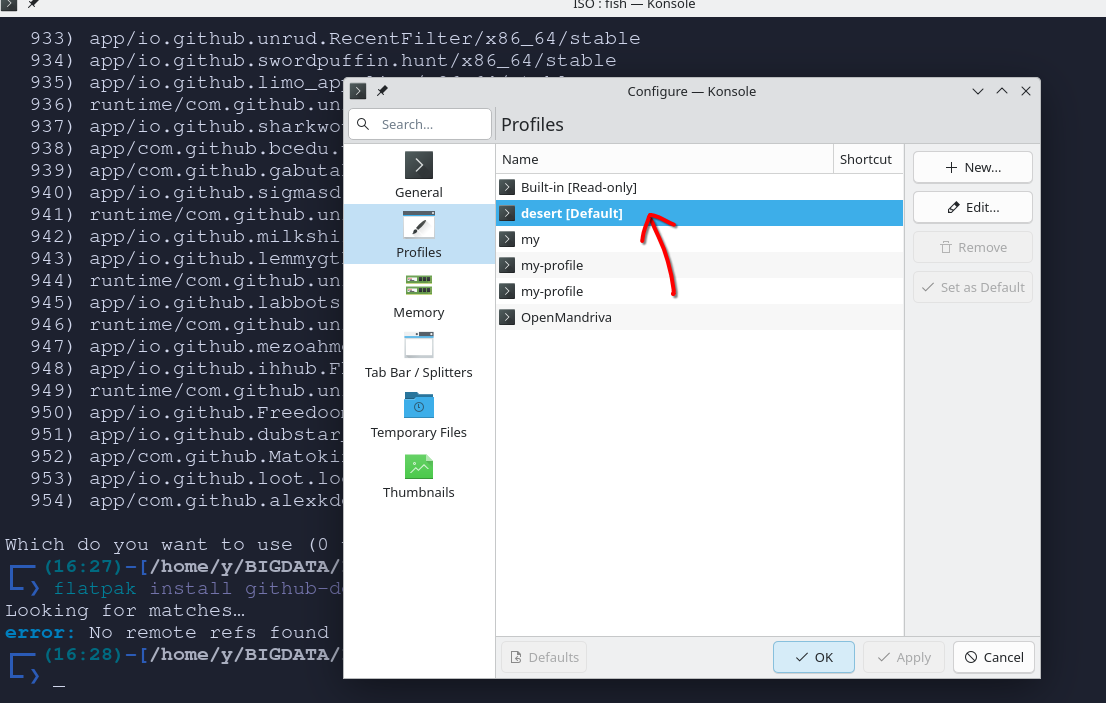The width and height of the screenshot is (1106, 703).
Task: Edit the selected desert profile
Action: 973,207
